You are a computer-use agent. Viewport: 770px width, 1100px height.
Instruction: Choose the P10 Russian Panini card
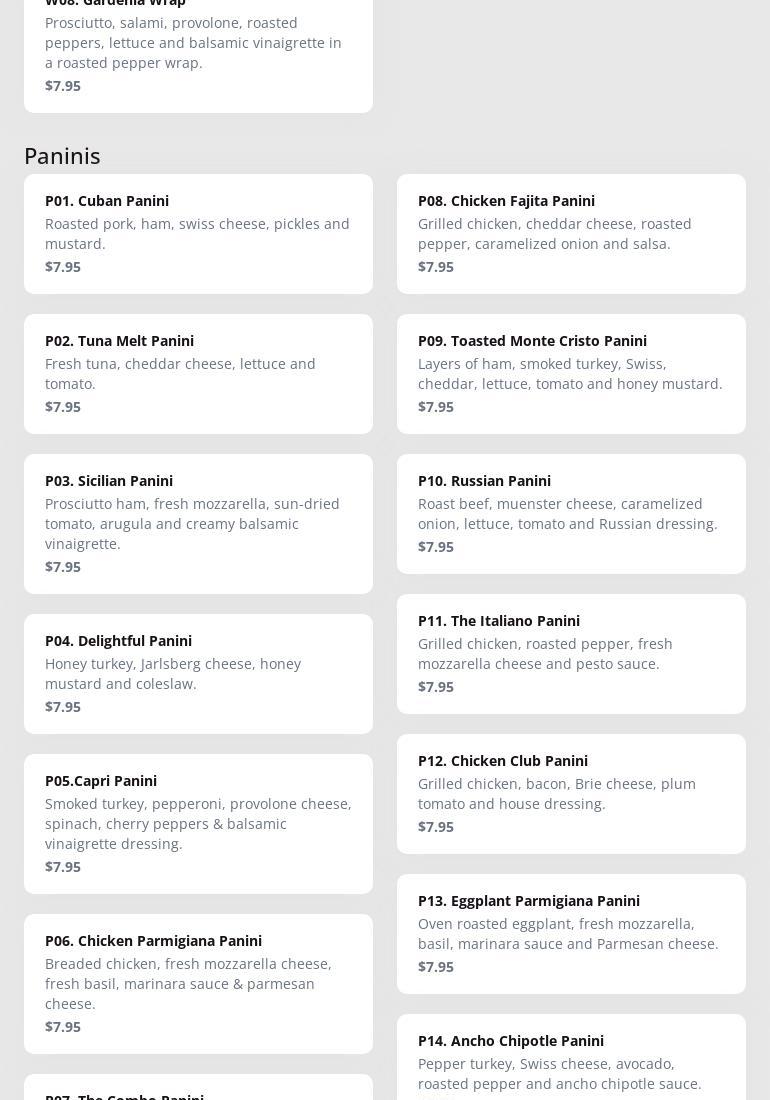571,513
